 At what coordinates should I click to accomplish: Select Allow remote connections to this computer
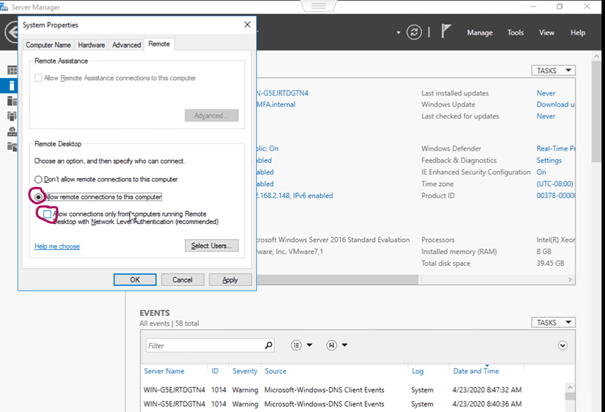pos(39,196)
